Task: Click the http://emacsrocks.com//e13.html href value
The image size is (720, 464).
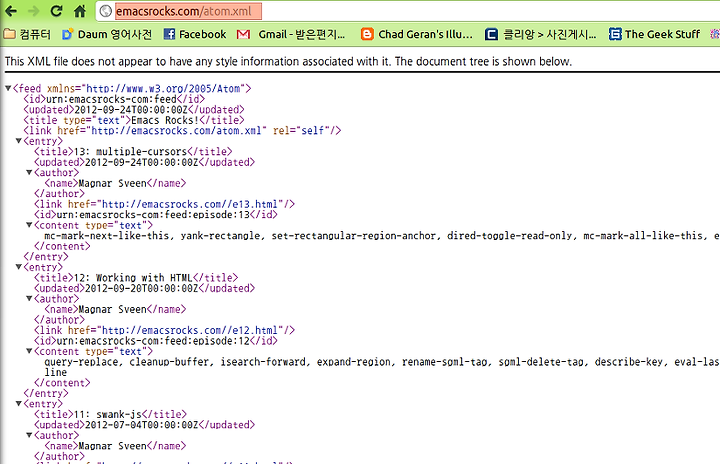Action: (x=190, y=204)
